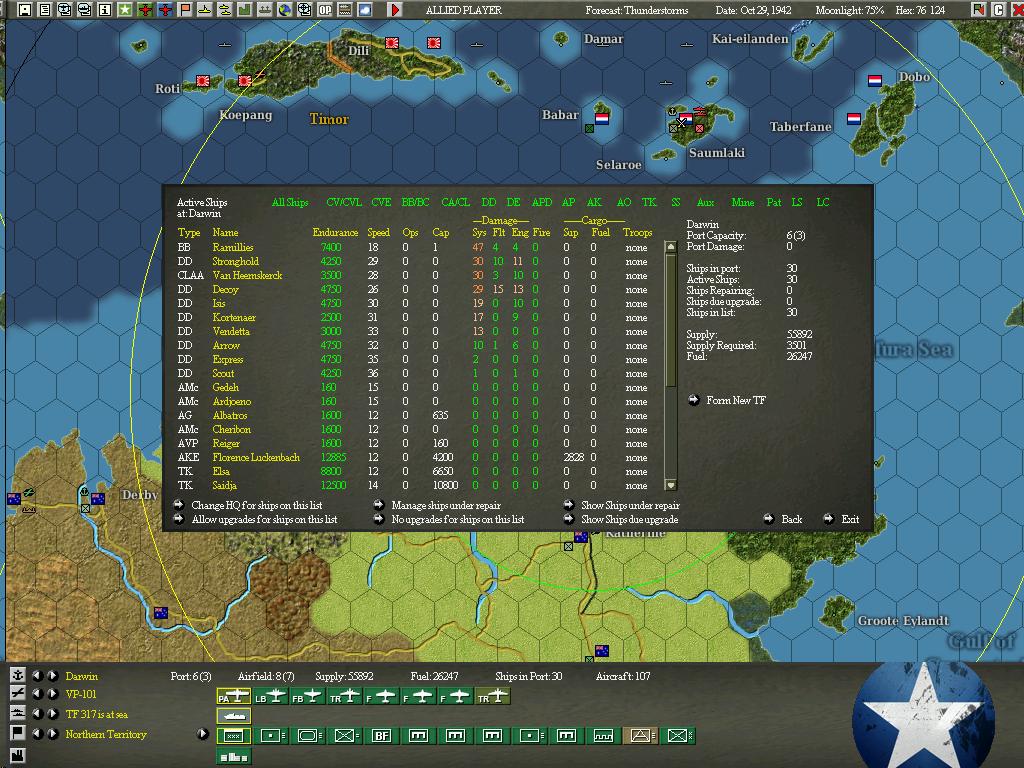Sort ship list by Type column

(189, 232)
